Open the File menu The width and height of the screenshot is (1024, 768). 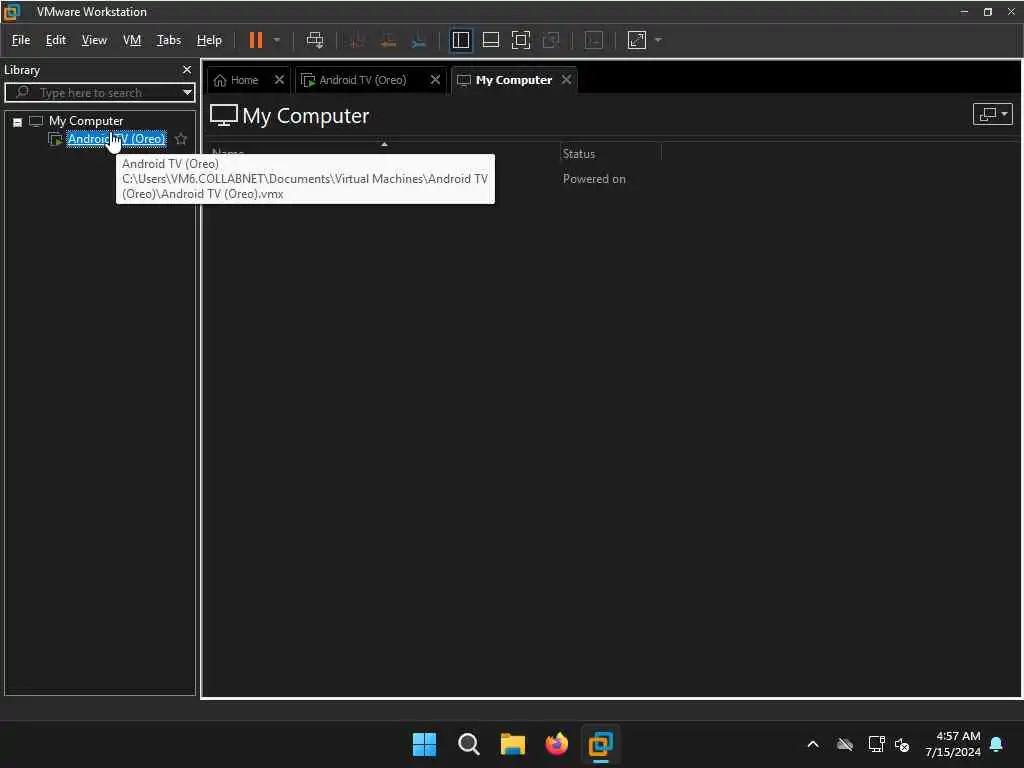pos(21,40)
